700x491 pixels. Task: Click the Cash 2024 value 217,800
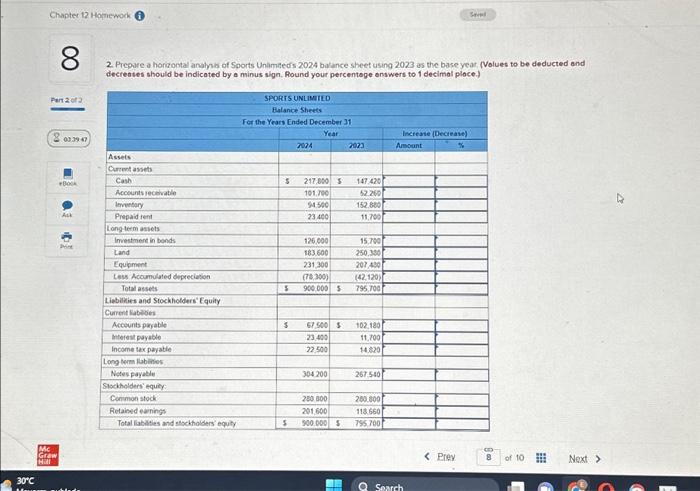point(316,181)
